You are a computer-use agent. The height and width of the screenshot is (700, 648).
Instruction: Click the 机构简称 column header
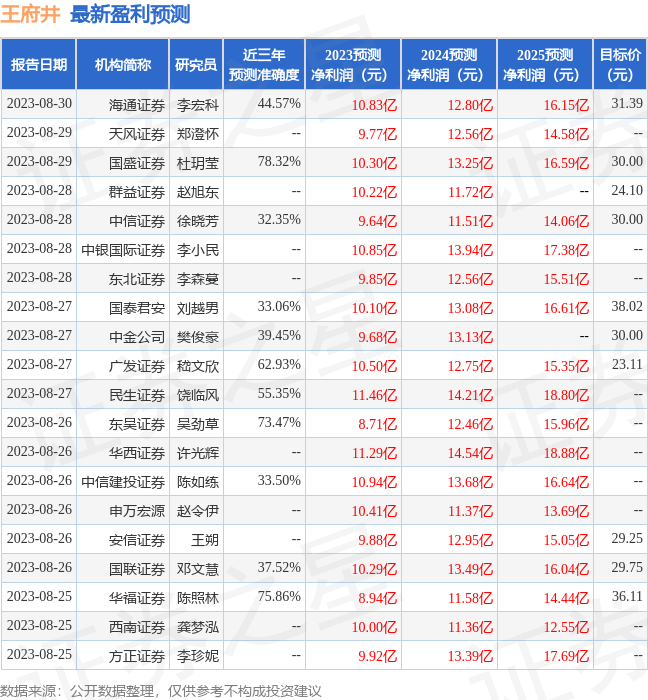(123, 65)
